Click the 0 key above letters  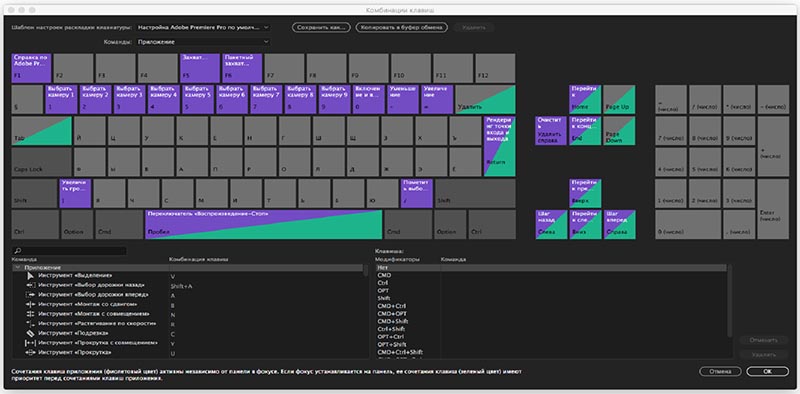pyautogui.click(x=369, y=100)
